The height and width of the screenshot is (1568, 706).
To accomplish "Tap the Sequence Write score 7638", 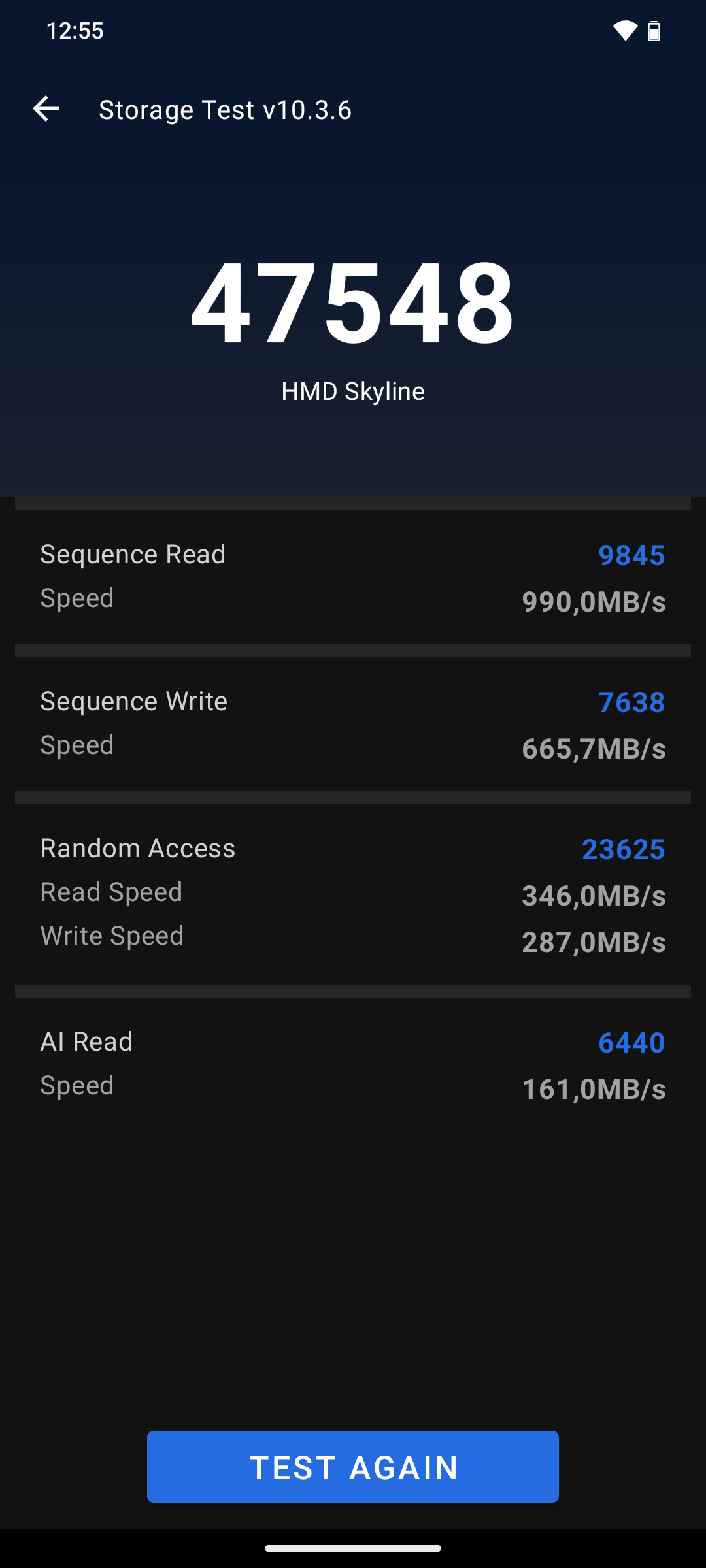I will coord(631,702).
